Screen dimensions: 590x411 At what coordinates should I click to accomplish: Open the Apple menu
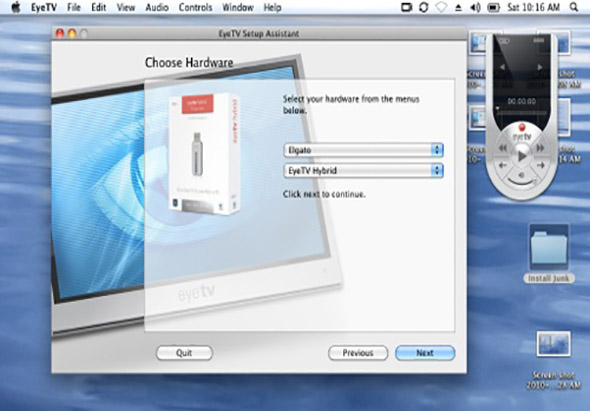[16, 7]
